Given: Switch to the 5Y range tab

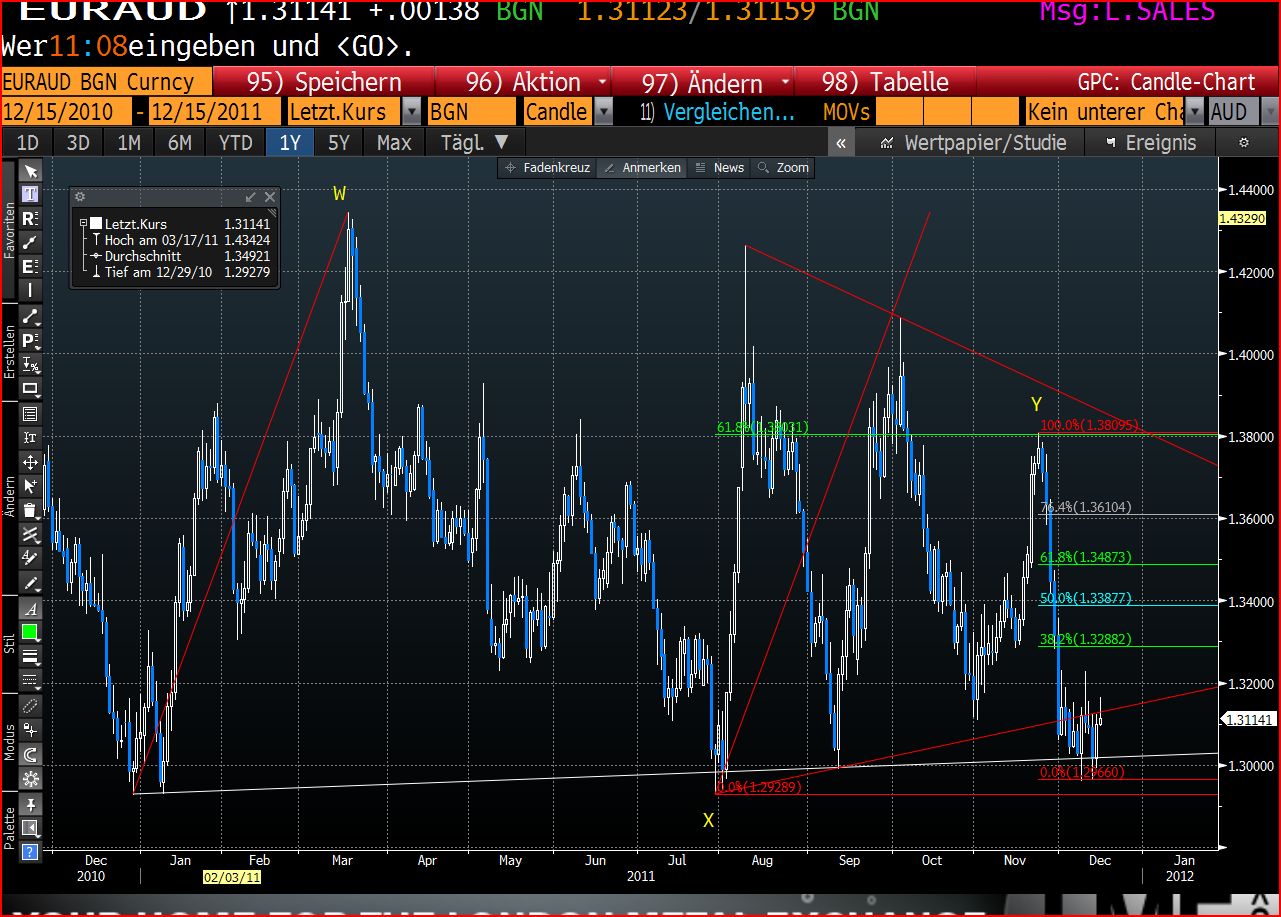Looking at the screenshot, I should tap(339, 143).
